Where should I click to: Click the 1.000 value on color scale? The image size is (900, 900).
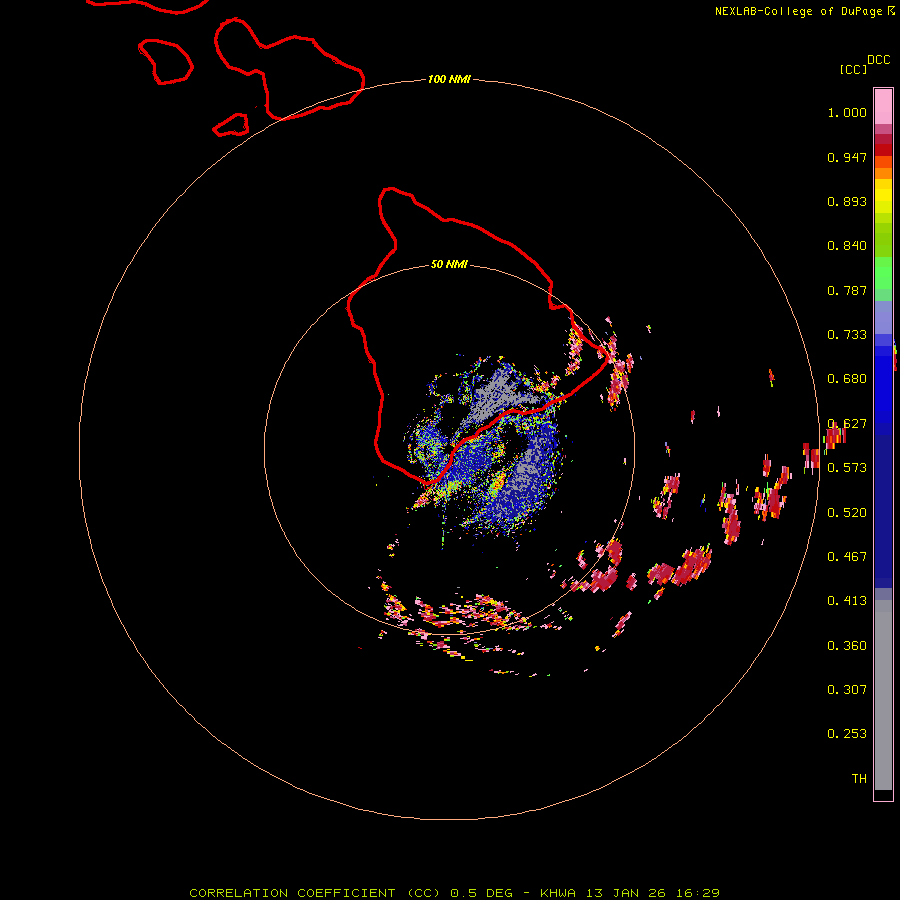pyautogui.click(x=847, y=112)
